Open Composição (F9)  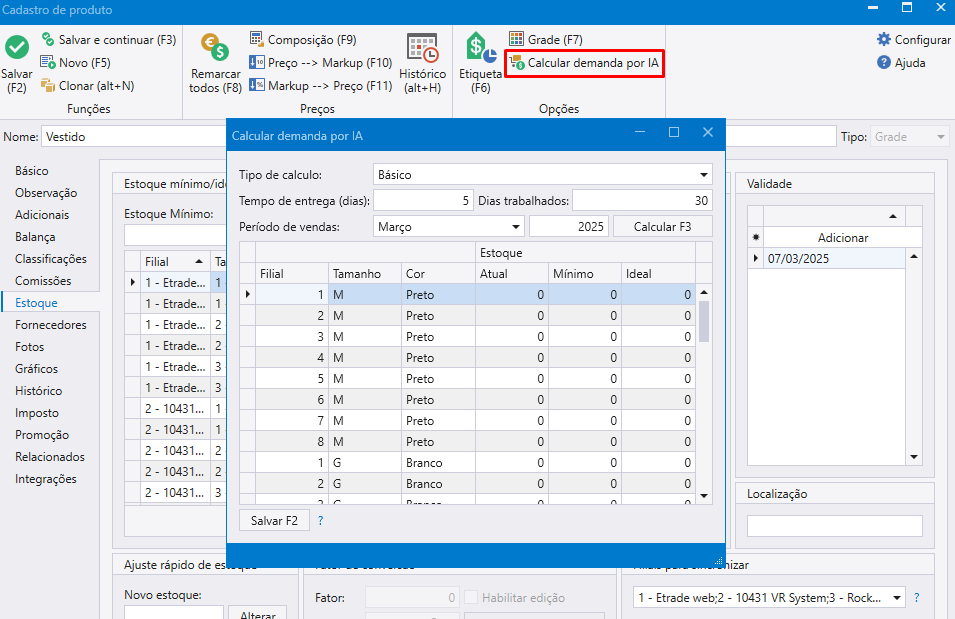303,40
